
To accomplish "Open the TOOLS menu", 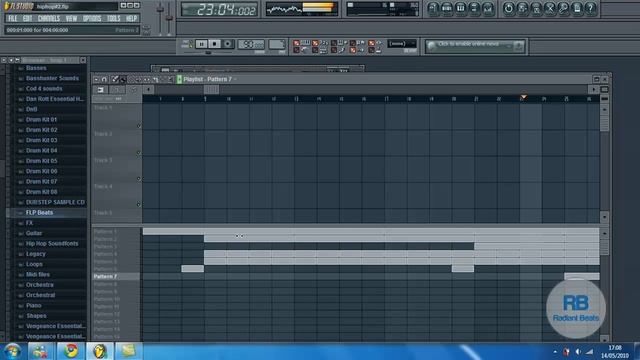I will pos(113,19).
